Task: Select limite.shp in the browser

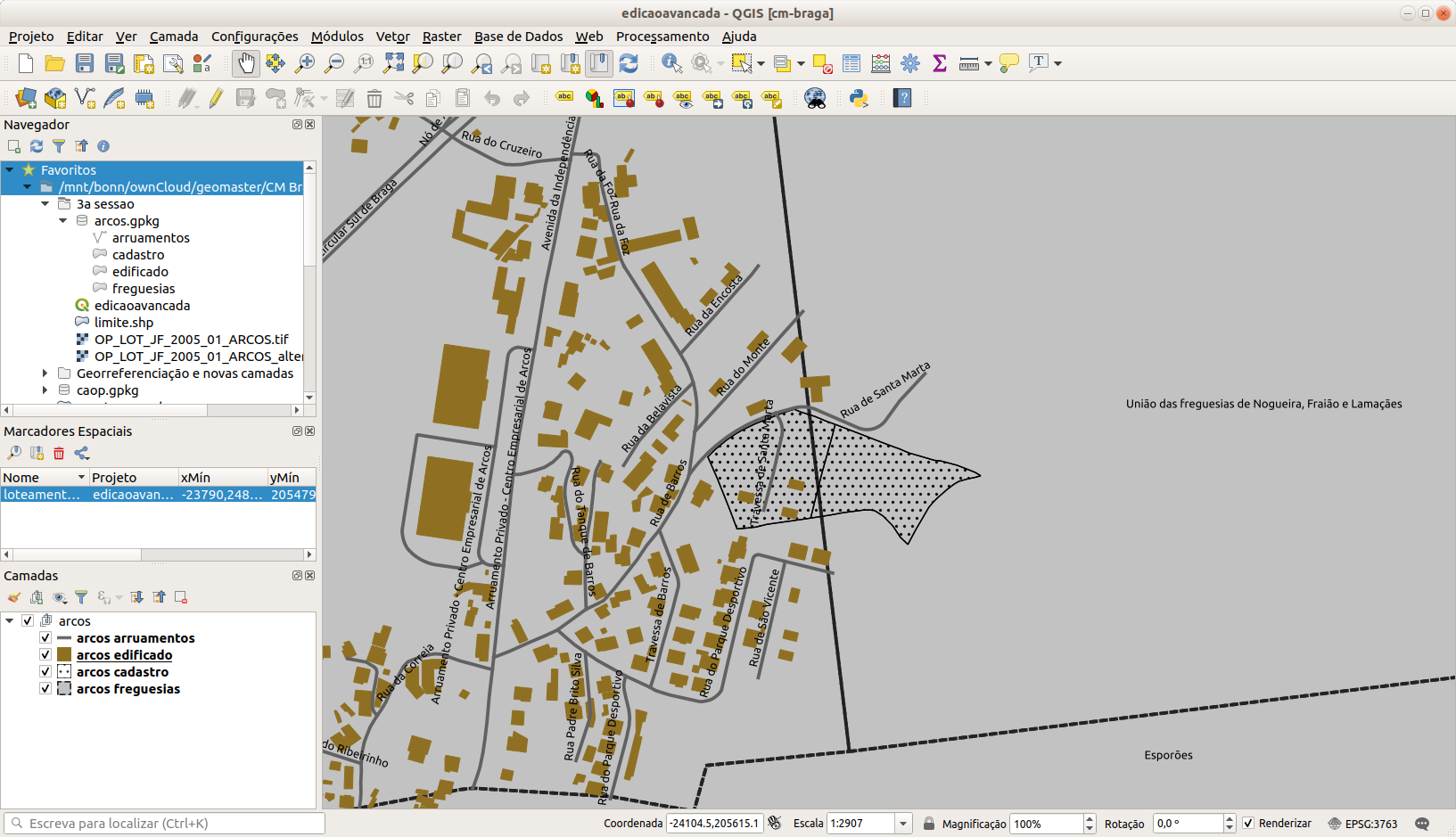Action: click(123, 323)
